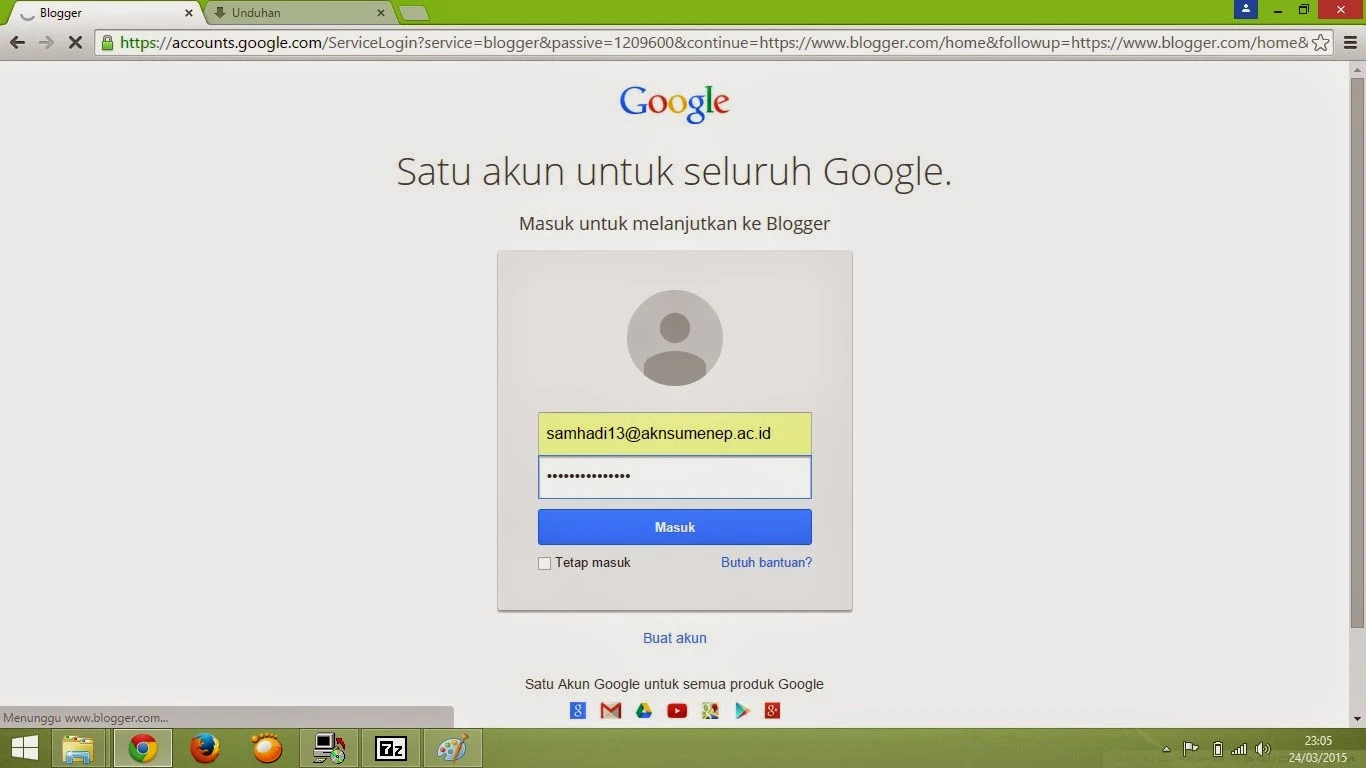
Task: Open Google Maps from the product icons
Action: click(x=710, y=710)
